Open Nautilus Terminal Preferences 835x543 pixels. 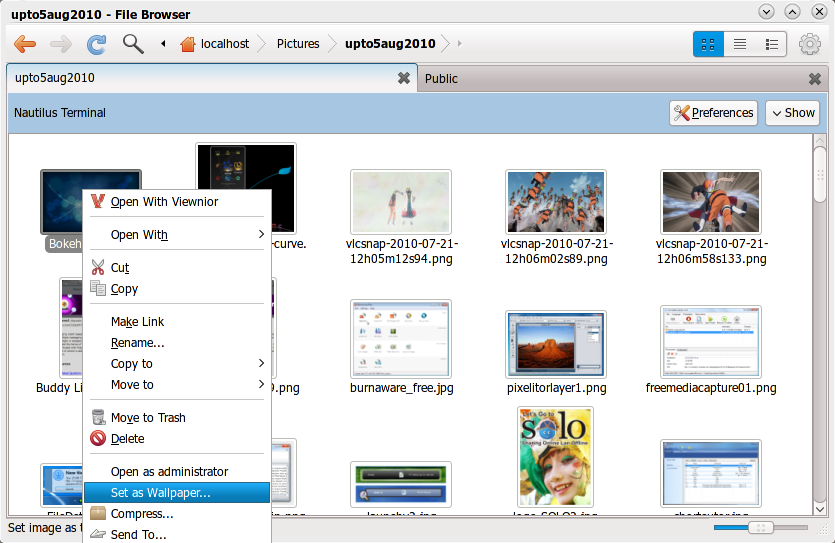click(714, 113)
